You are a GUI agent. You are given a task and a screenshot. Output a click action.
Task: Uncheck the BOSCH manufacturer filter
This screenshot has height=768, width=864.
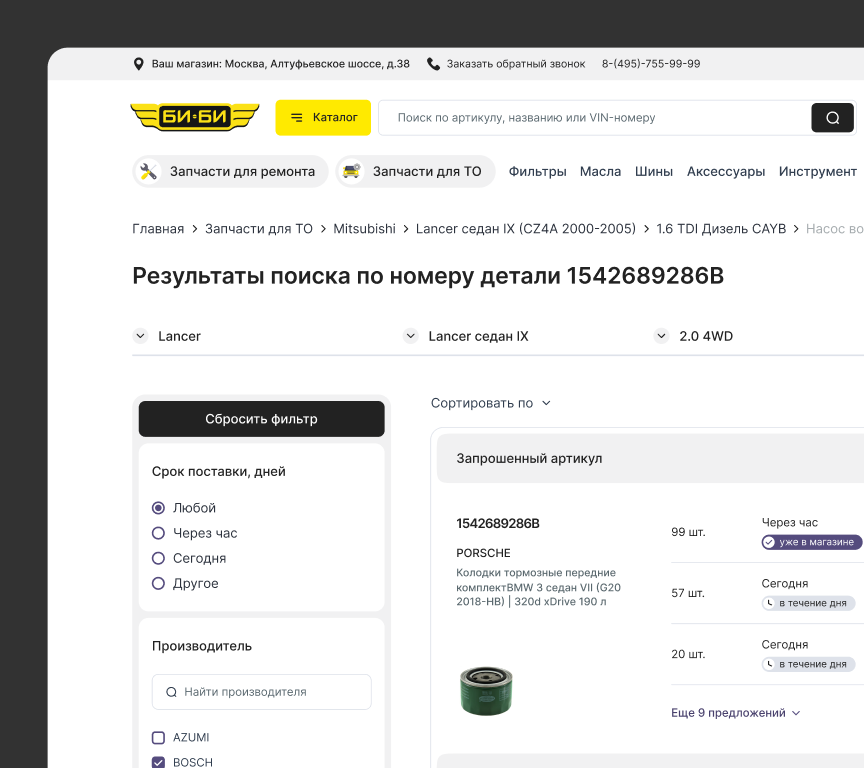(158, 762)
